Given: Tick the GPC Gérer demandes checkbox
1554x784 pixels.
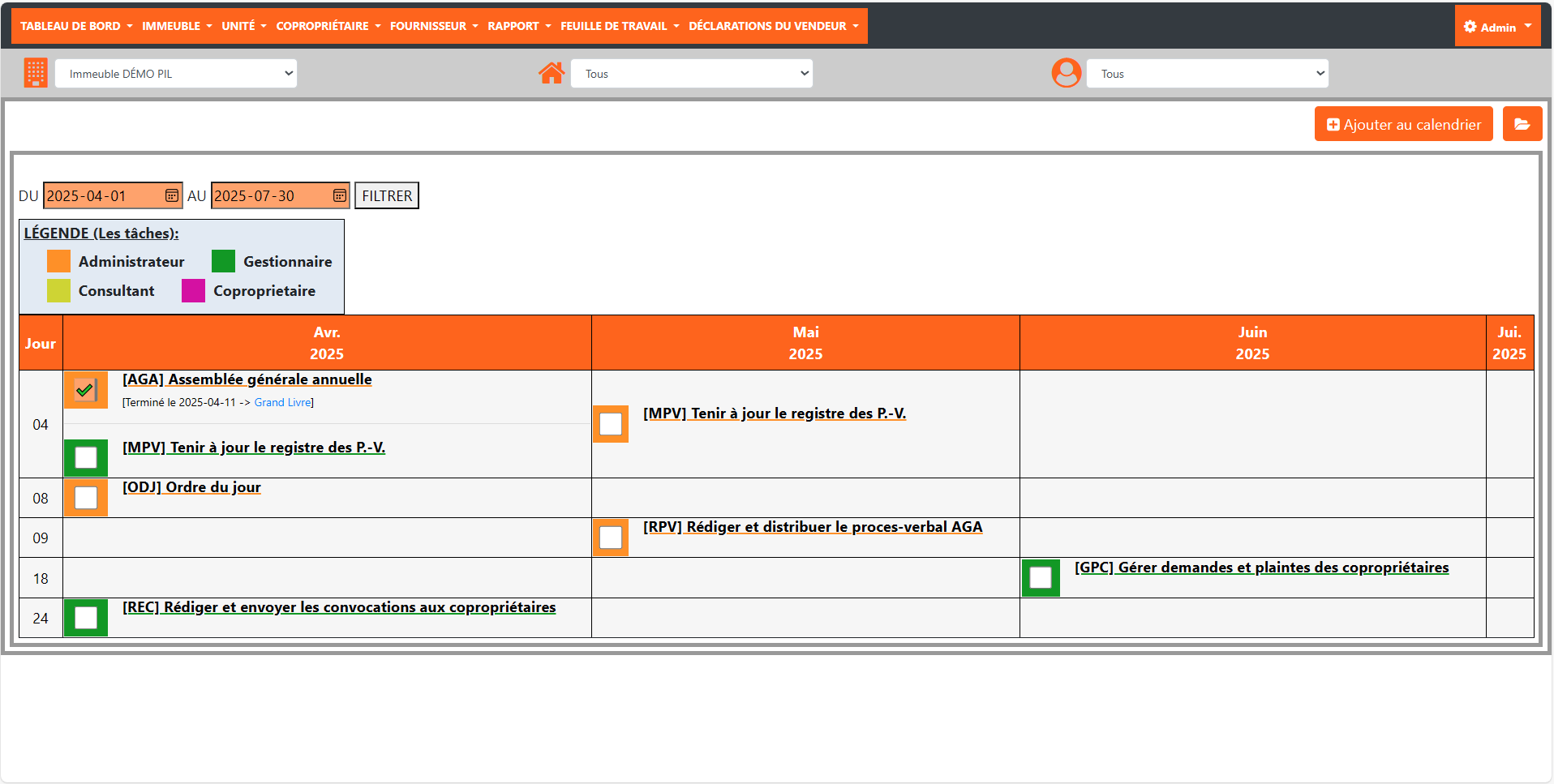Looking at the screenshot, I should [x=1041, y=577].
